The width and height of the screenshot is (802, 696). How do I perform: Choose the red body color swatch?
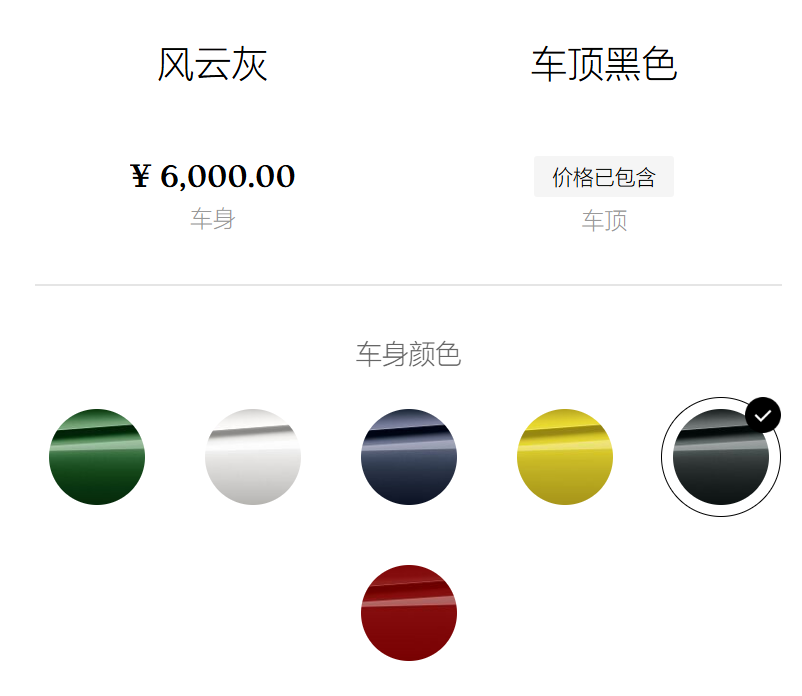(409, 613)
